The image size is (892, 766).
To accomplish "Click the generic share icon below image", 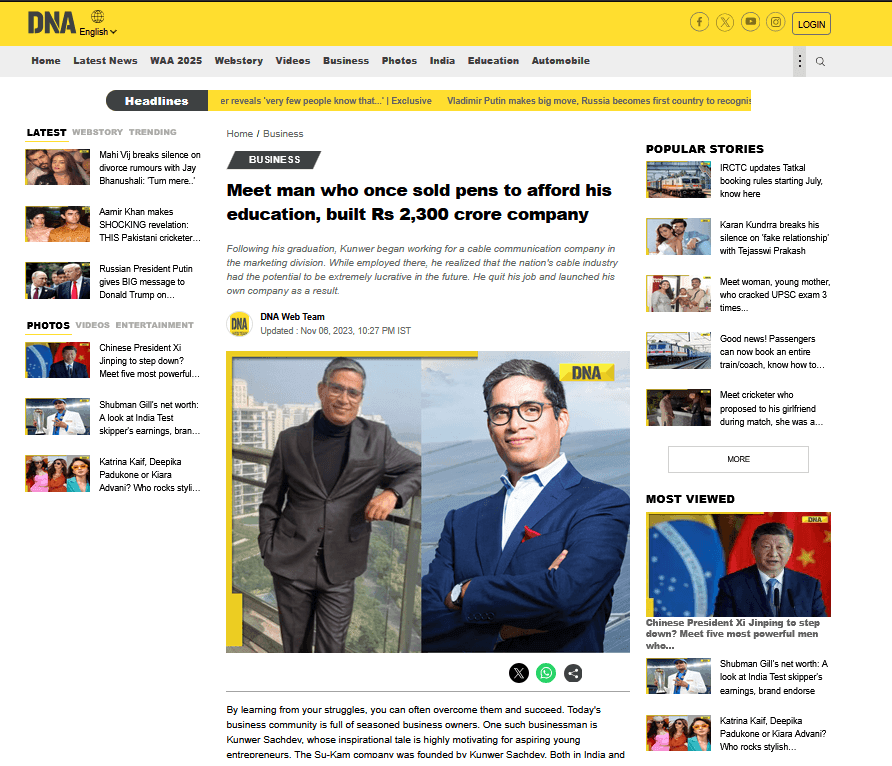I will click(x=573, y=673).
